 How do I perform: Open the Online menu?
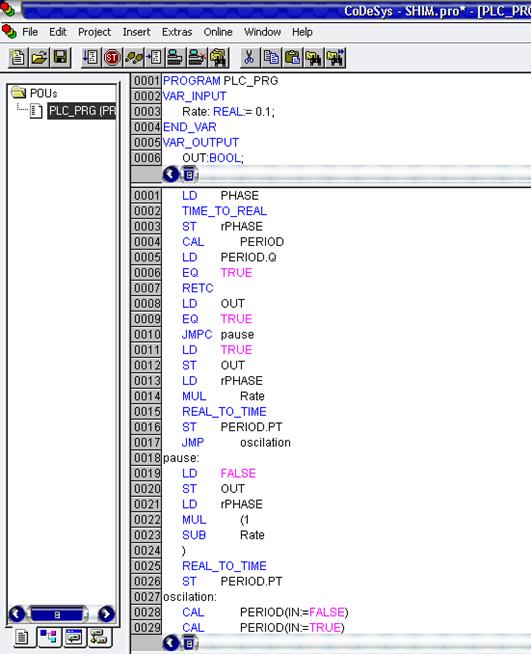pyautogui.click(x=218, y=32)
